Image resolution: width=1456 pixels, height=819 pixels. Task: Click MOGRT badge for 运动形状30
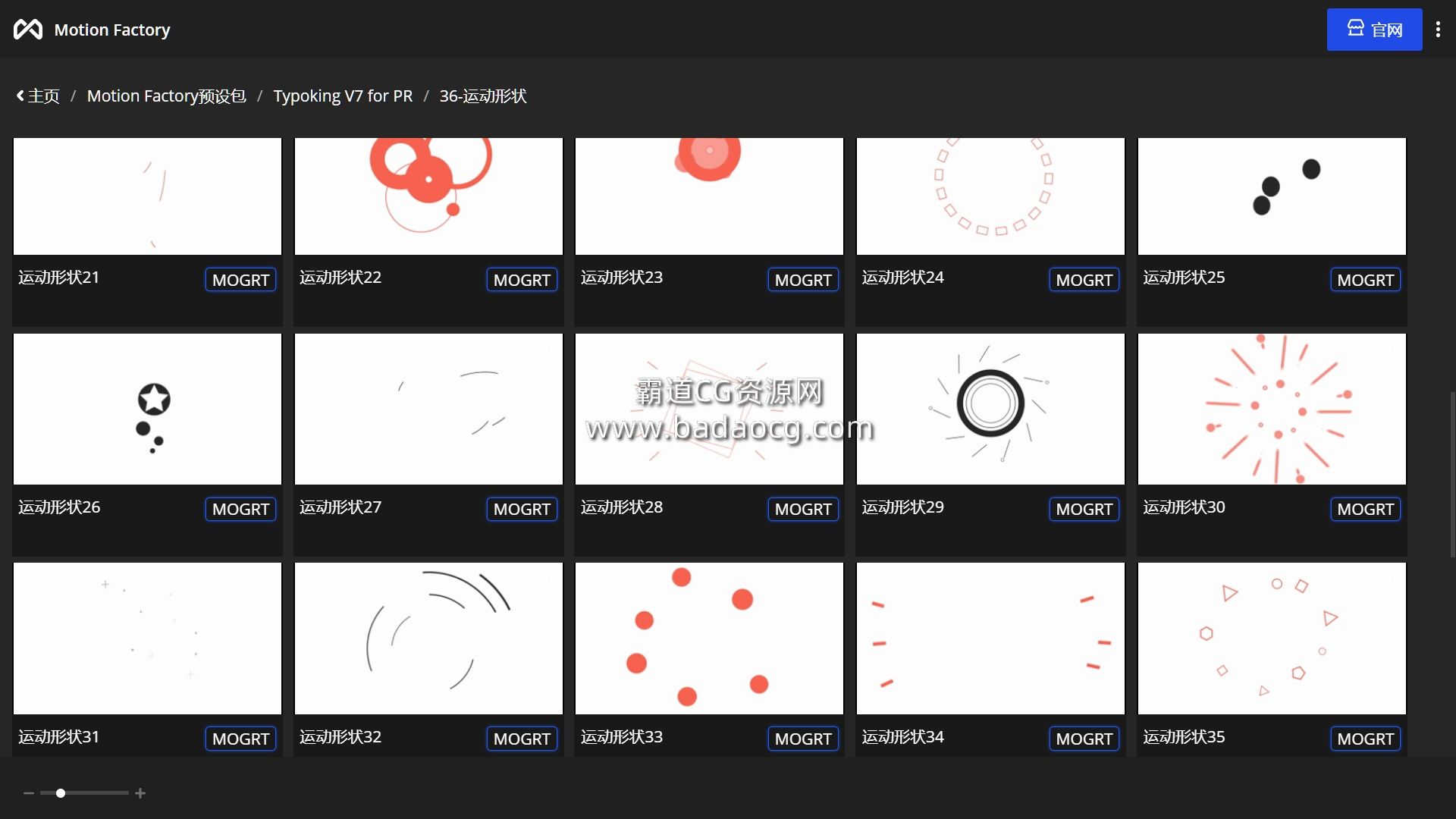(1365, 509)
